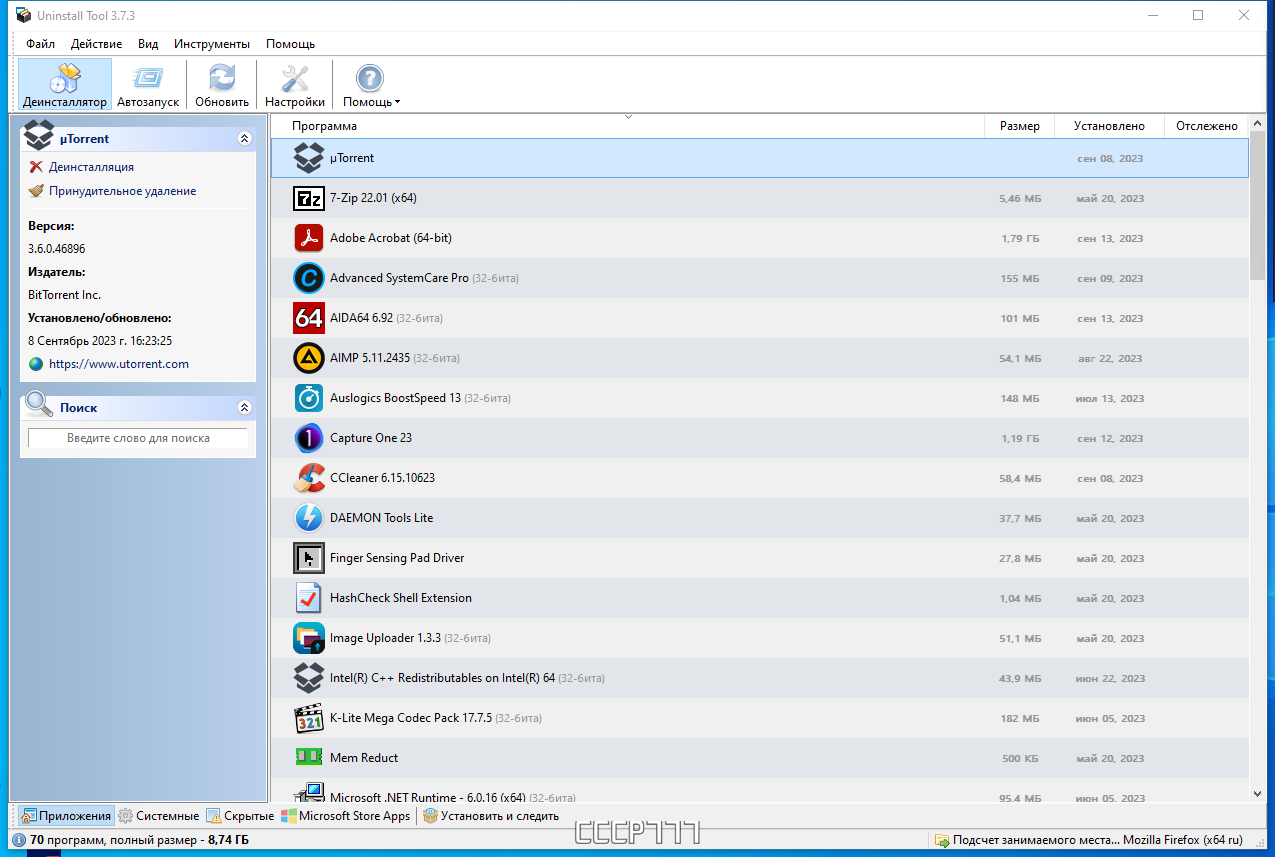
Task: Switch to the Системные tab
Action: (x=158, y=816)
